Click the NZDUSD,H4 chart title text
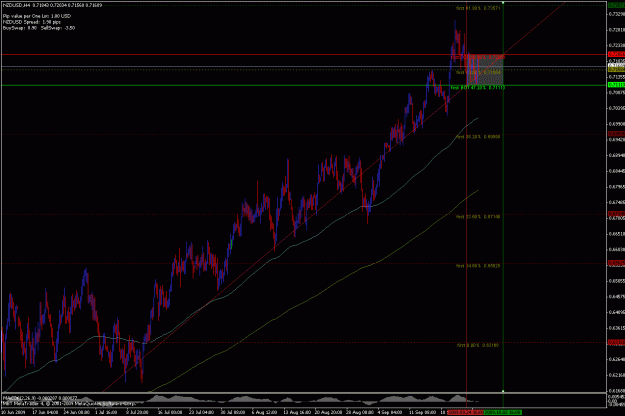The width and height of the screenshot is (625, 416). pyautogui.click(x=52, y=5)
